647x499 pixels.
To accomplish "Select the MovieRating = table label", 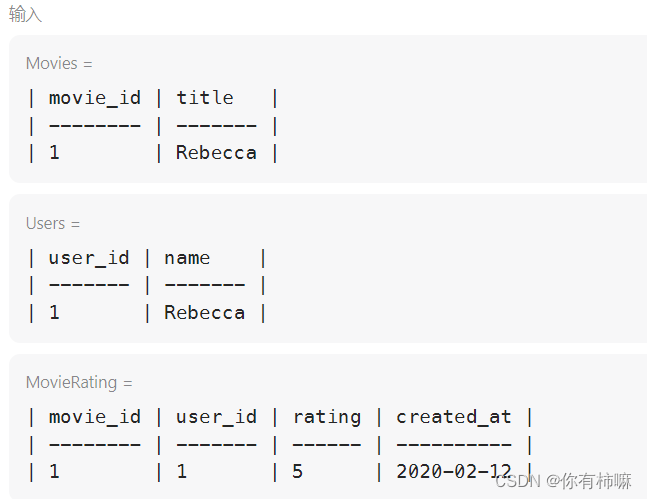I will click(x=79, y=383).
